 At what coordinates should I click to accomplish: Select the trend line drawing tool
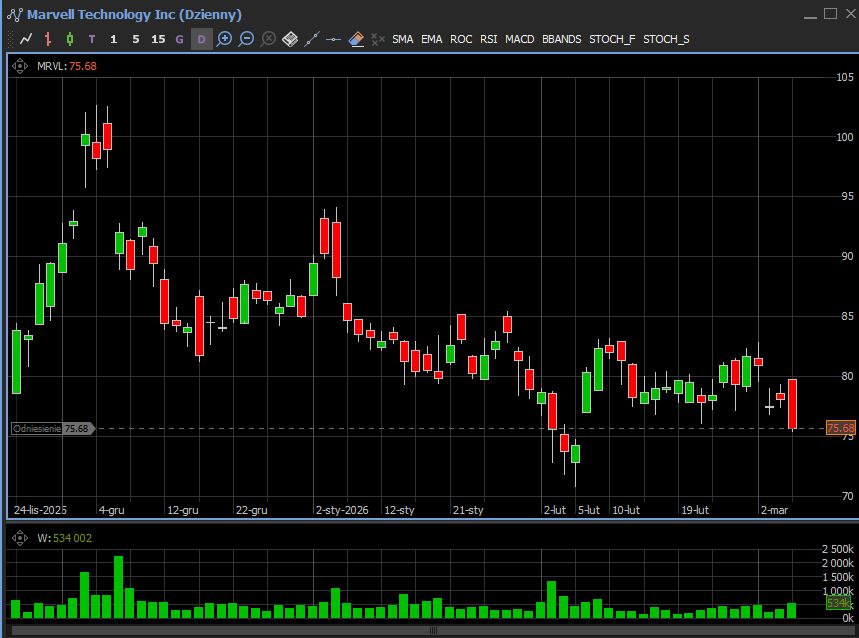[312, 39]
